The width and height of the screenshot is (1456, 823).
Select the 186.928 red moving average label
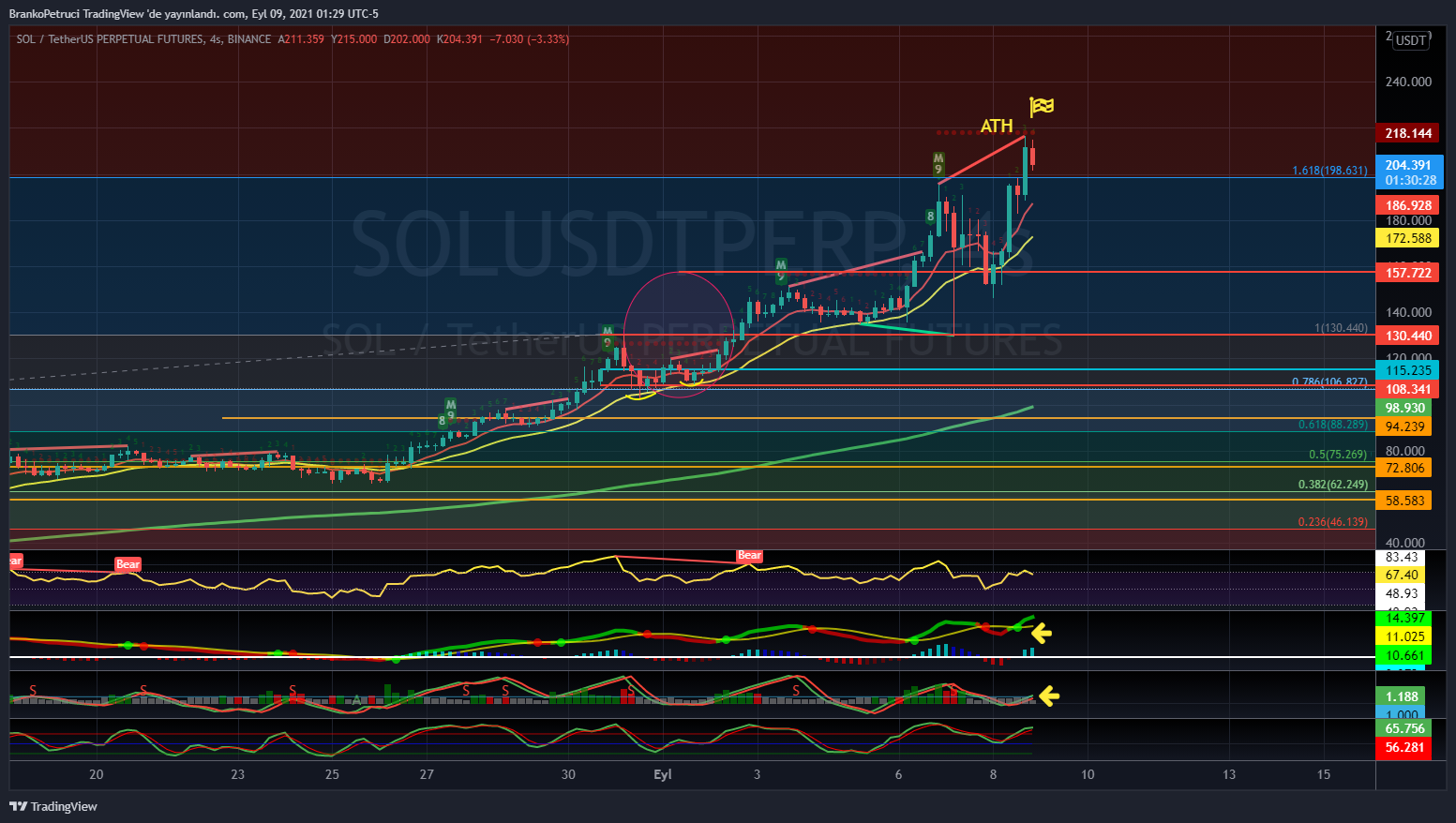1407,205
